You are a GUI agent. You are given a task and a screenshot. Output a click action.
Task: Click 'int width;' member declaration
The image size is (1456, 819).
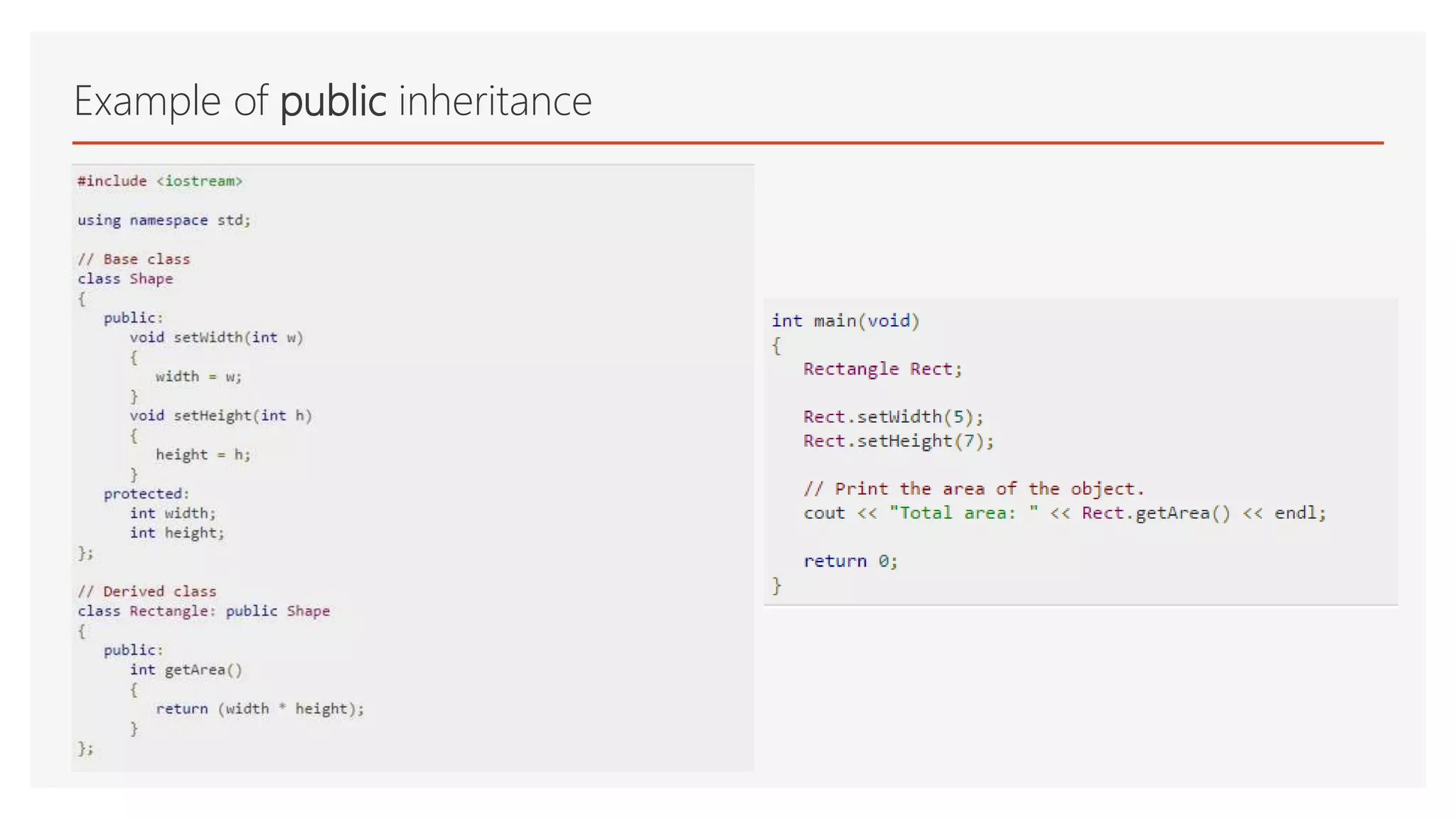[172, 513]
